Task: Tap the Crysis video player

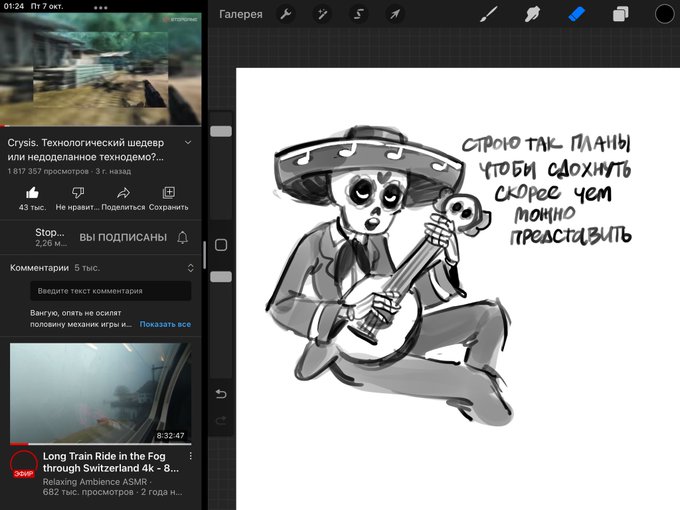Action: click(101, 69)
